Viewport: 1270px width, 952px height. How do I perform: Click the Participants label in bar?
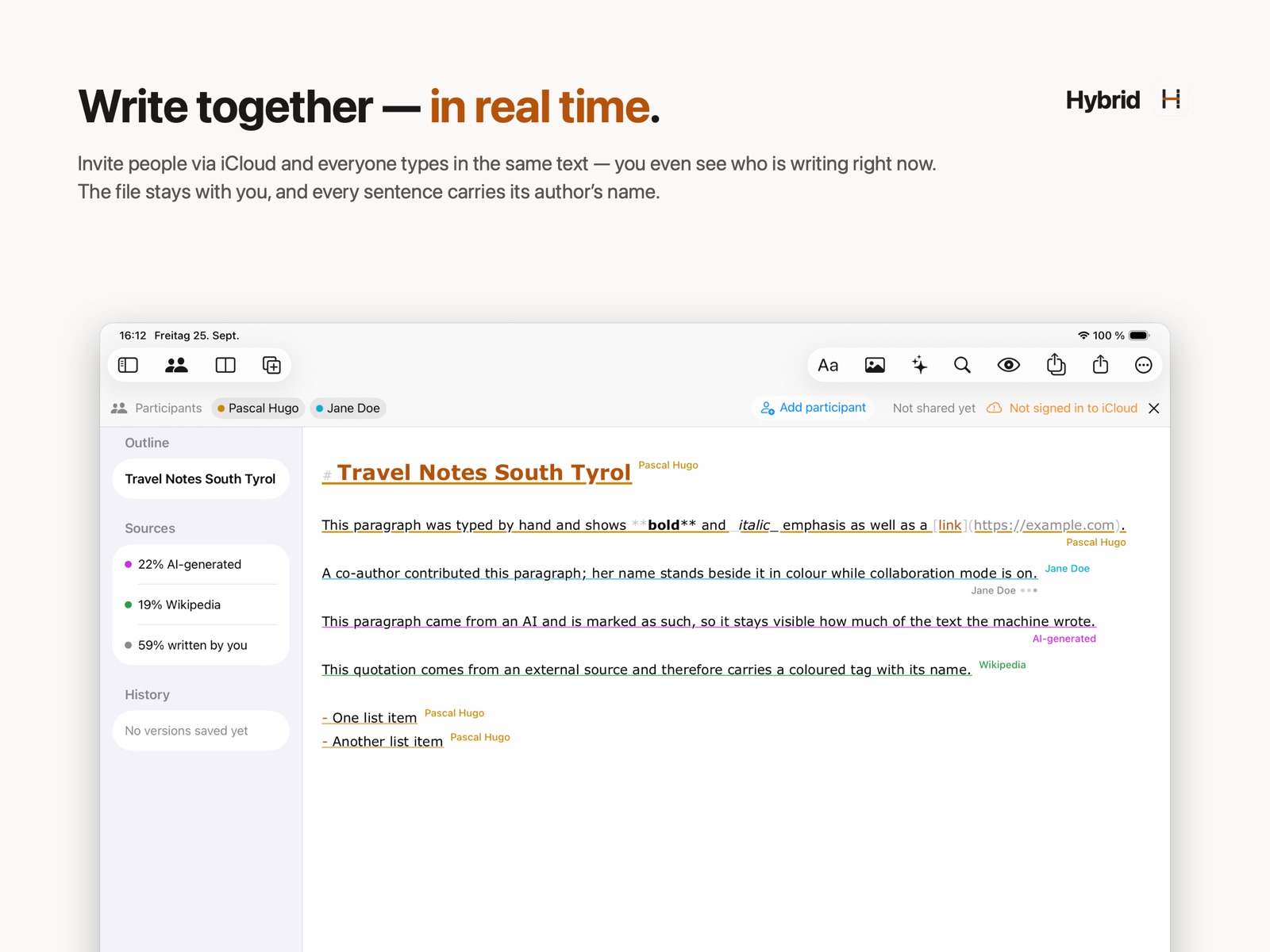(x=168, y=408)
